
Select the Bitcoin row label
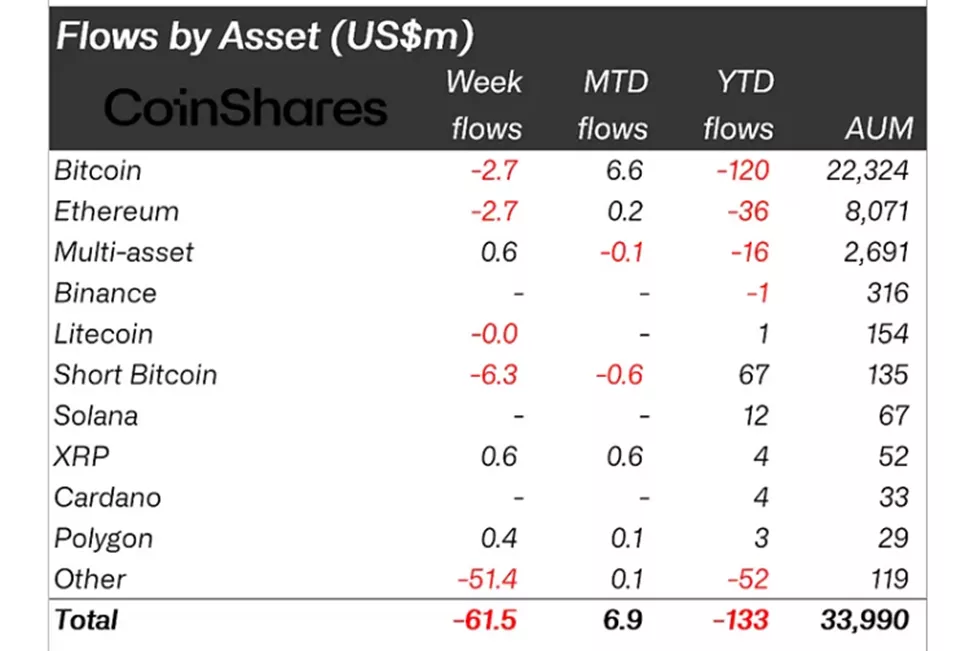pos(98,170)
